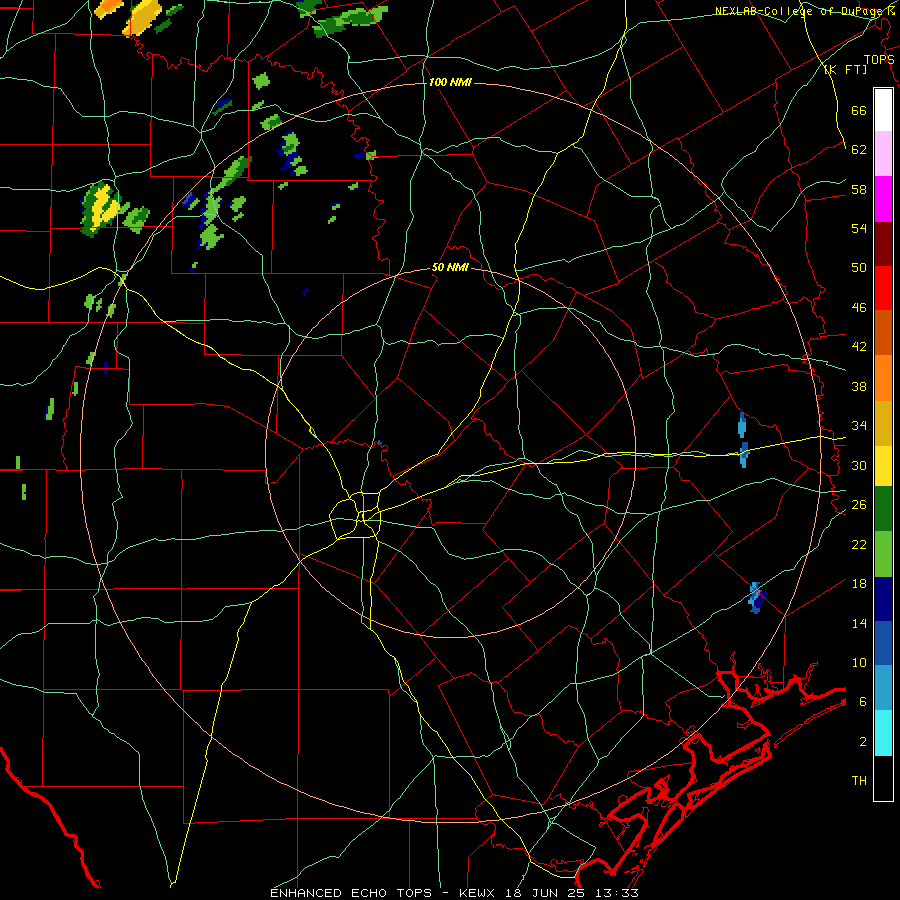The image size is (900, 900).
Task: Click the yellow legend band near 30
Action: [883, 466]
